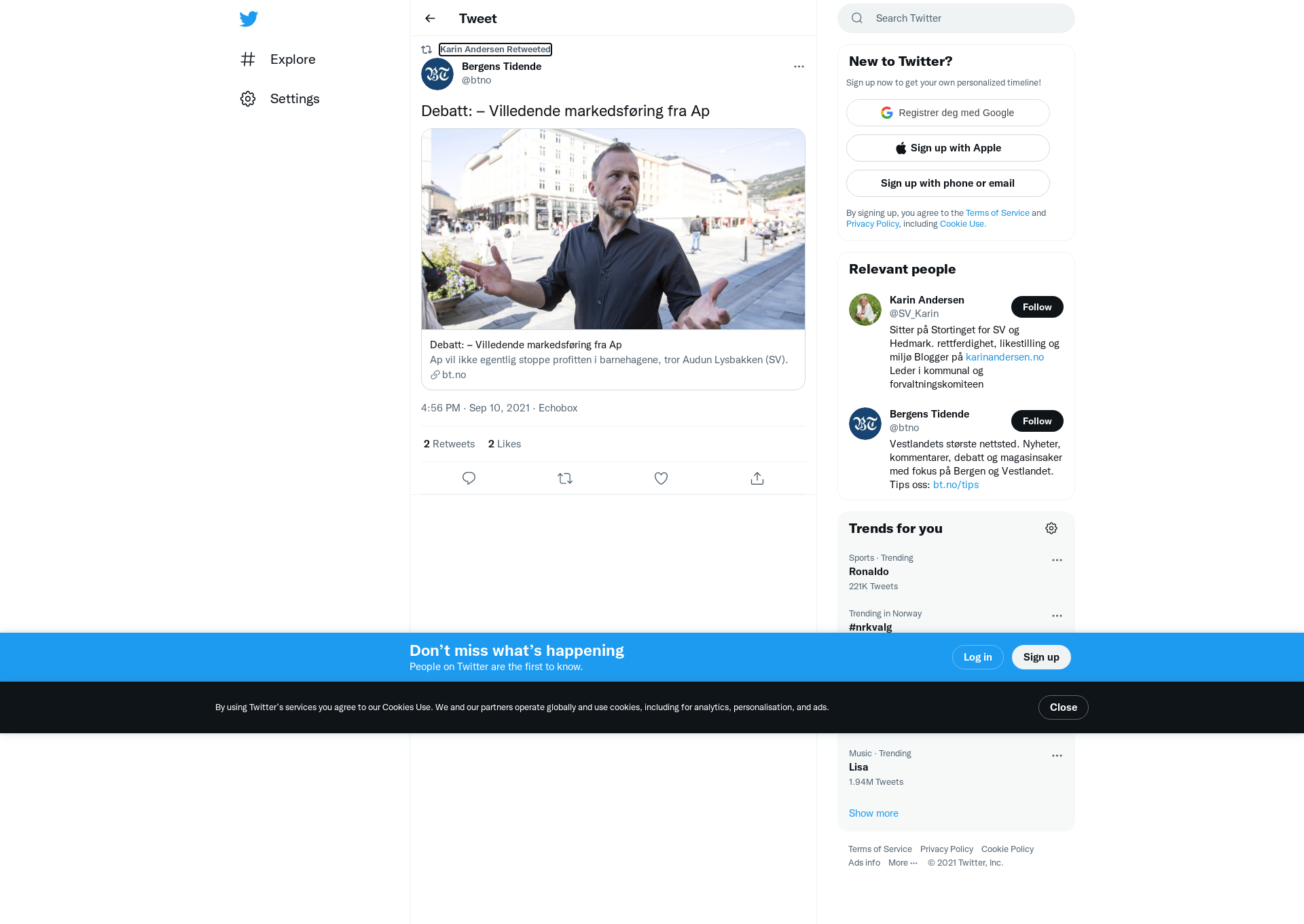Retweet using the retweet icon
Image resolution: width=1304 pixels, height=924 pixels.
click(x=565, y=479)
